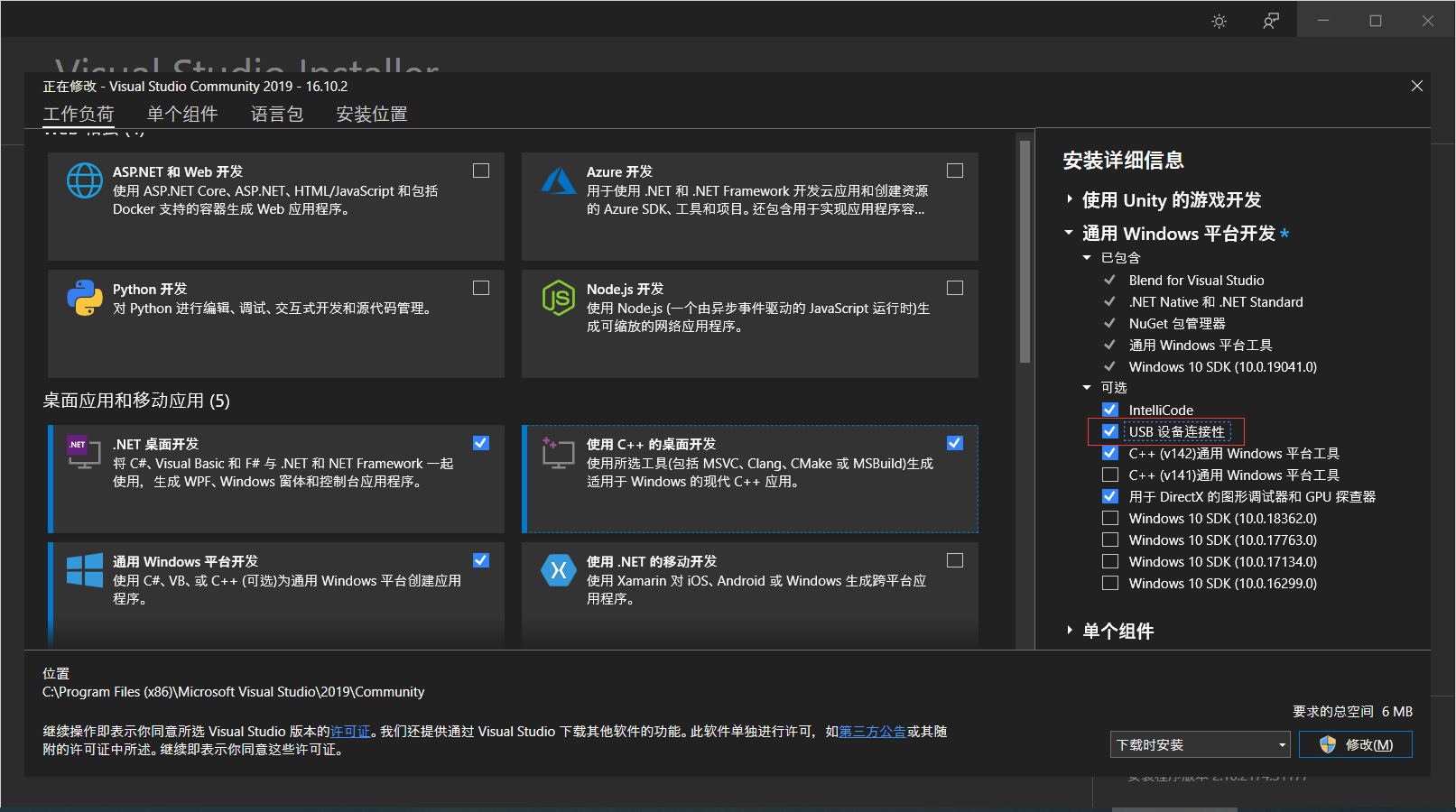1456x812 pixels.
Task: Click the .NET desktop development icon
Action: tap(84, 452)
